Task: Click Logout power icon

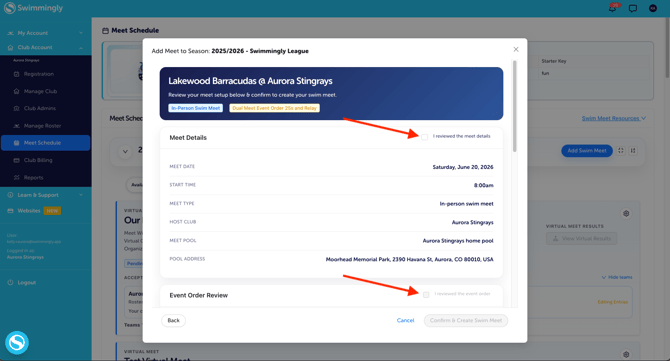Action: click(10, 282)
